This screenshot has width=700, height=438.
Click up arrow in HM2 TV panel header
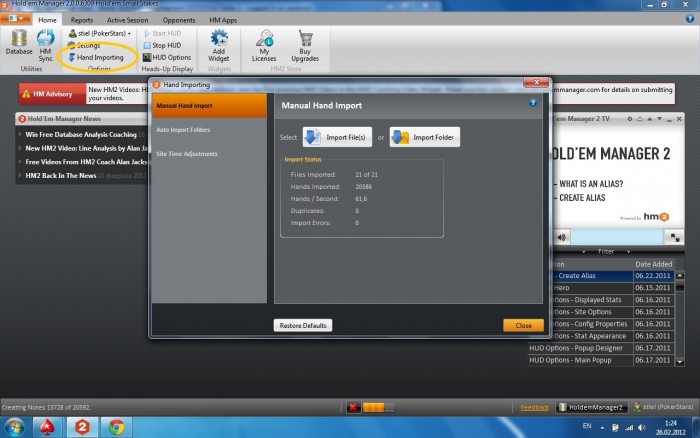pos(650,119)
